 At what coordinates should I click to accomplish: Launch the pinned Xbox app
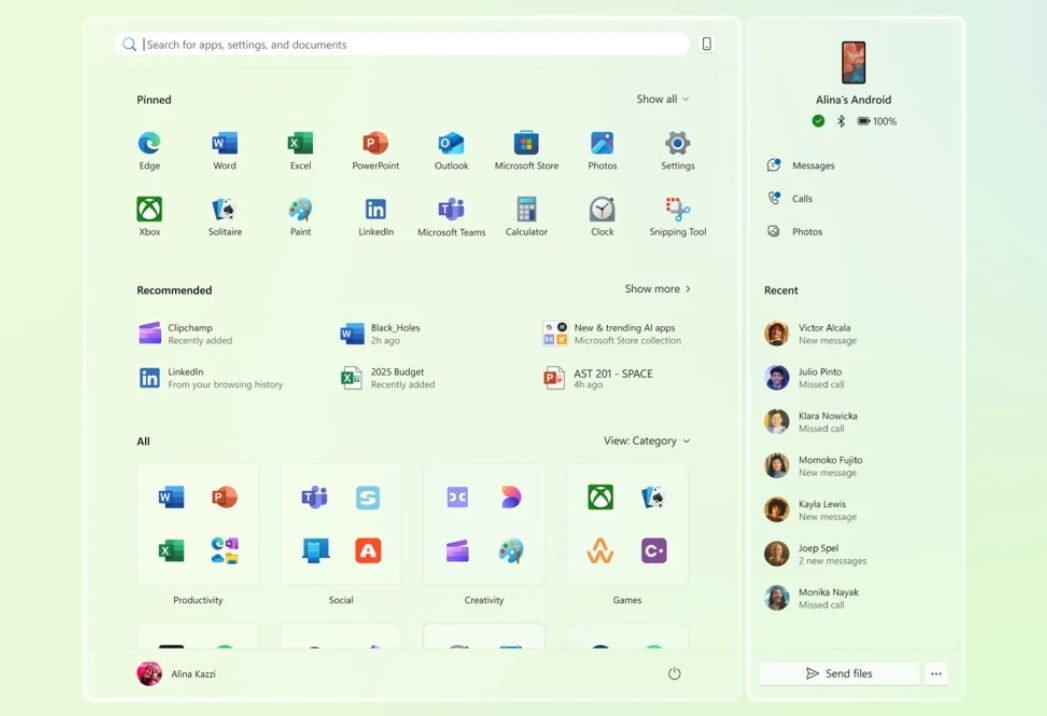point(149,217)
